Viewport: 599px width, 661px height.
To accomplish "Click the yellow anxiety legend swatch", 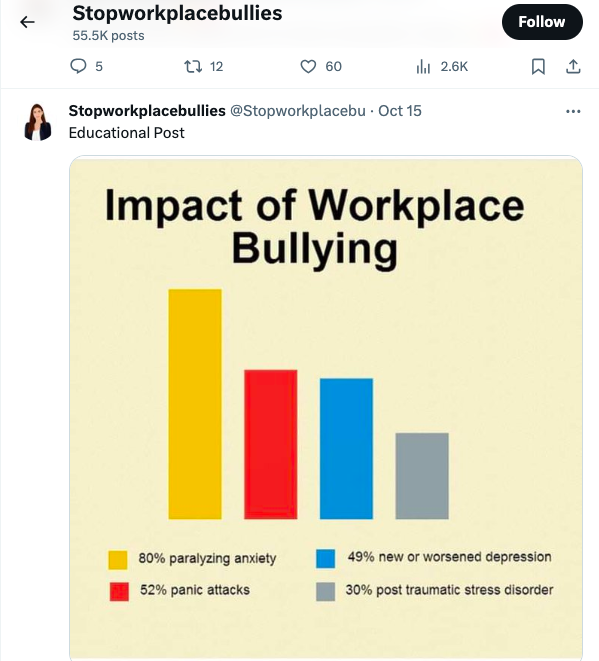I will [x=118, y=560].
